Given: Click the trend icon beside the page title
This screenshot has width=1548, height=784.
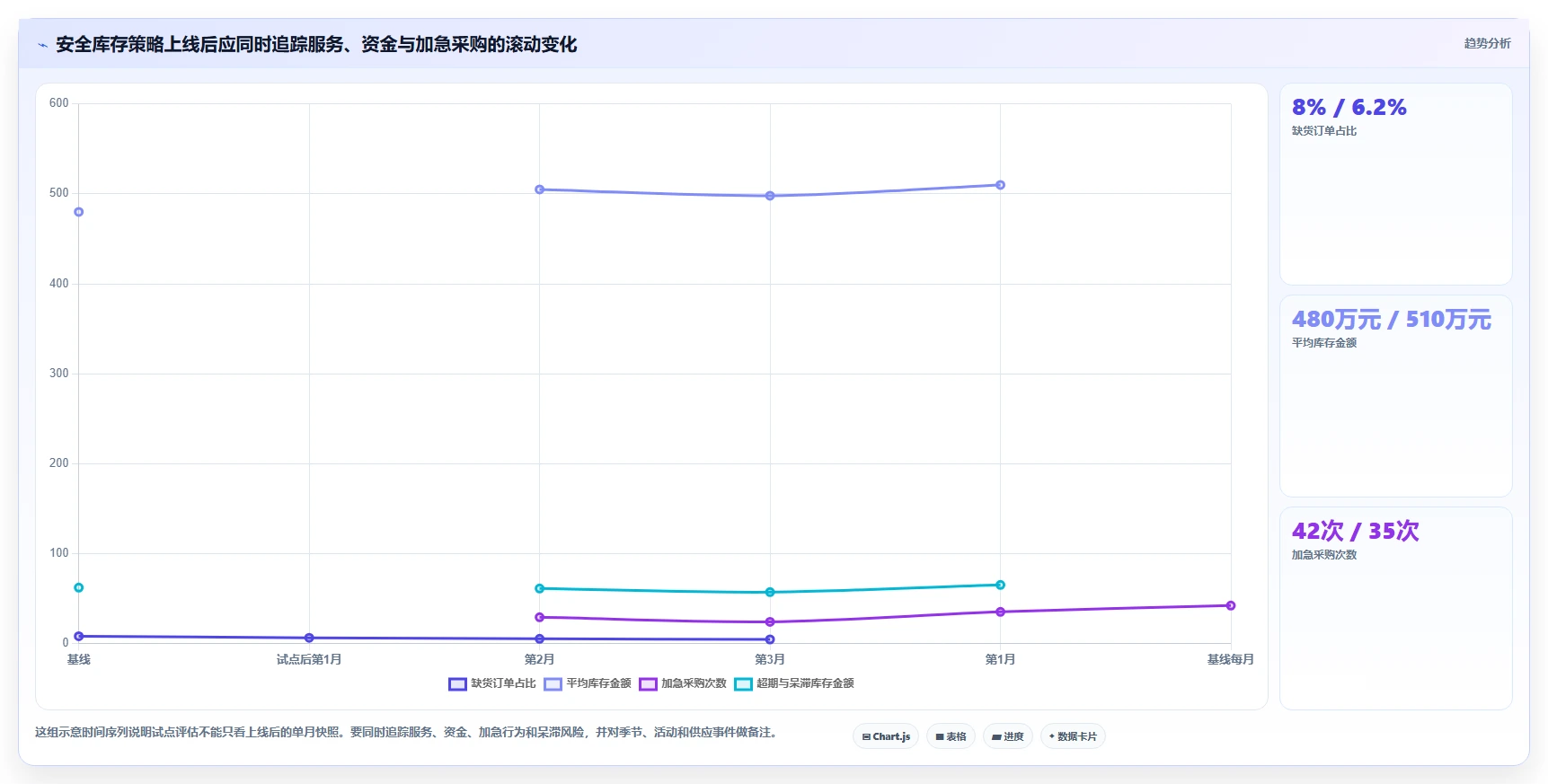Looking at the screenshot, I should (x=42, y=45).
